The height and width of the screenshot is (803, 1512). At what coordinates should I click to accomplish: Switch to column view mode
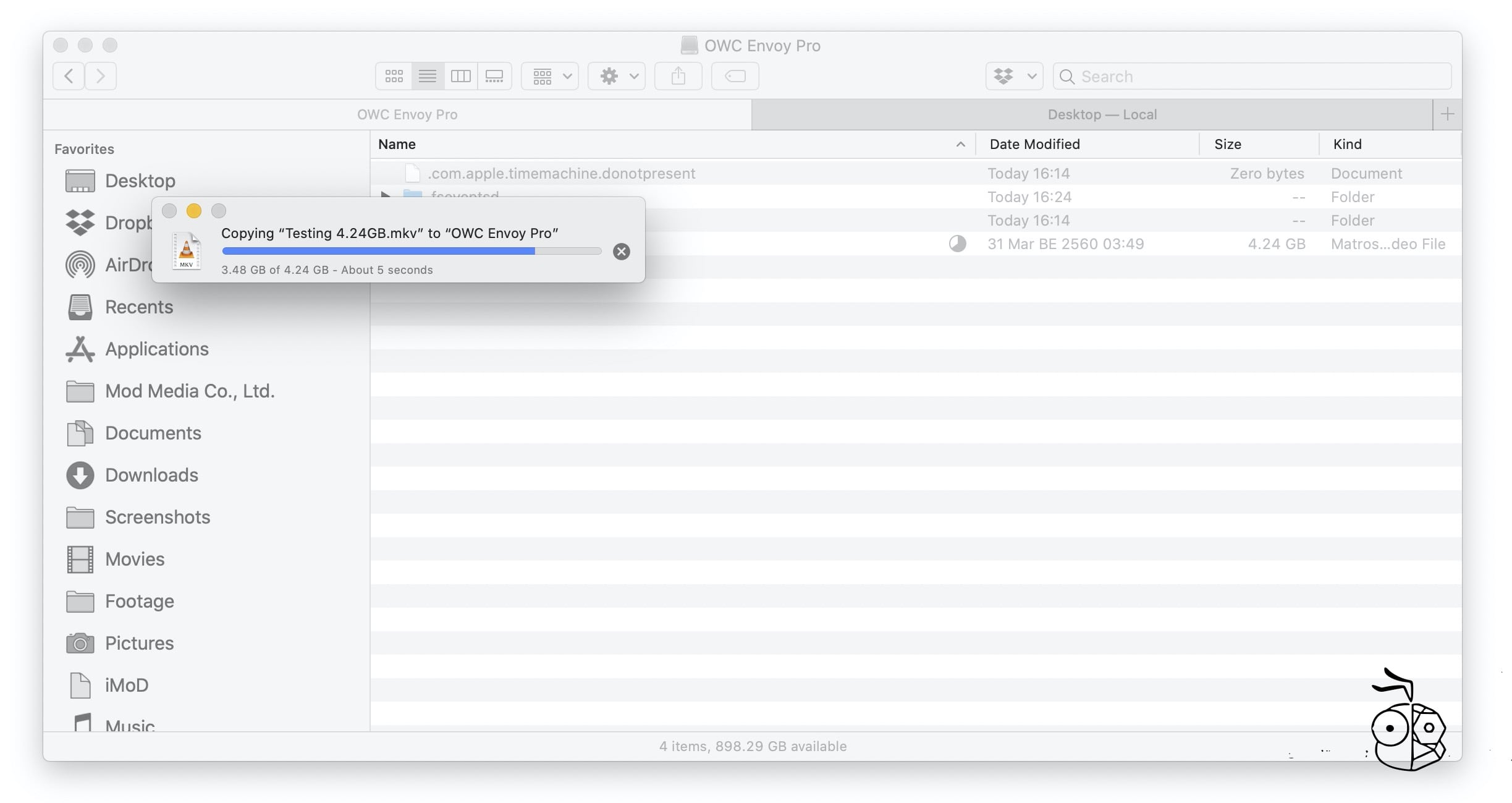coord(460,75)
